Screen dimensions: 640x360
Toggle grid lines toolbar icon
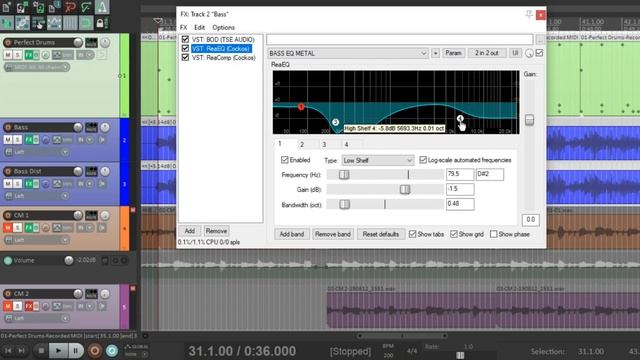[70, 23]
